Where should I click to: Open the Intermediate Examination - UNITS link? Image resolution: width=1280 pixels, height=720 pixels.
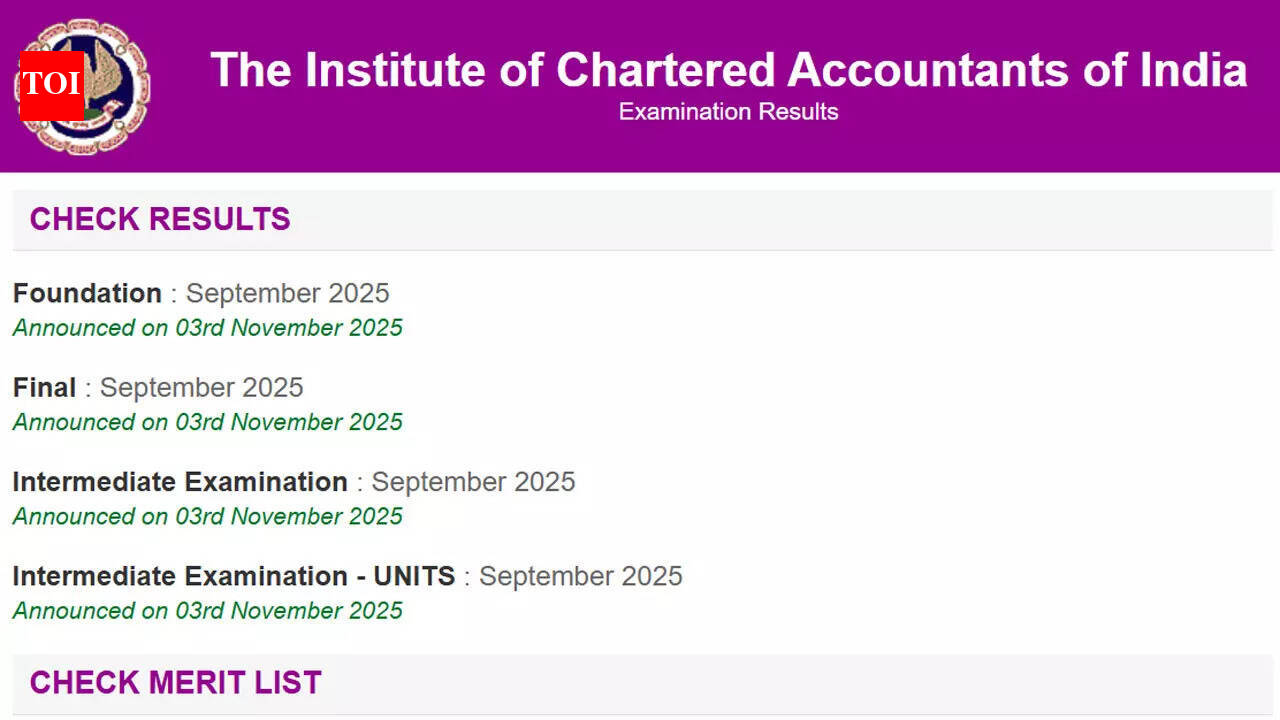click(x=233, y=576)
